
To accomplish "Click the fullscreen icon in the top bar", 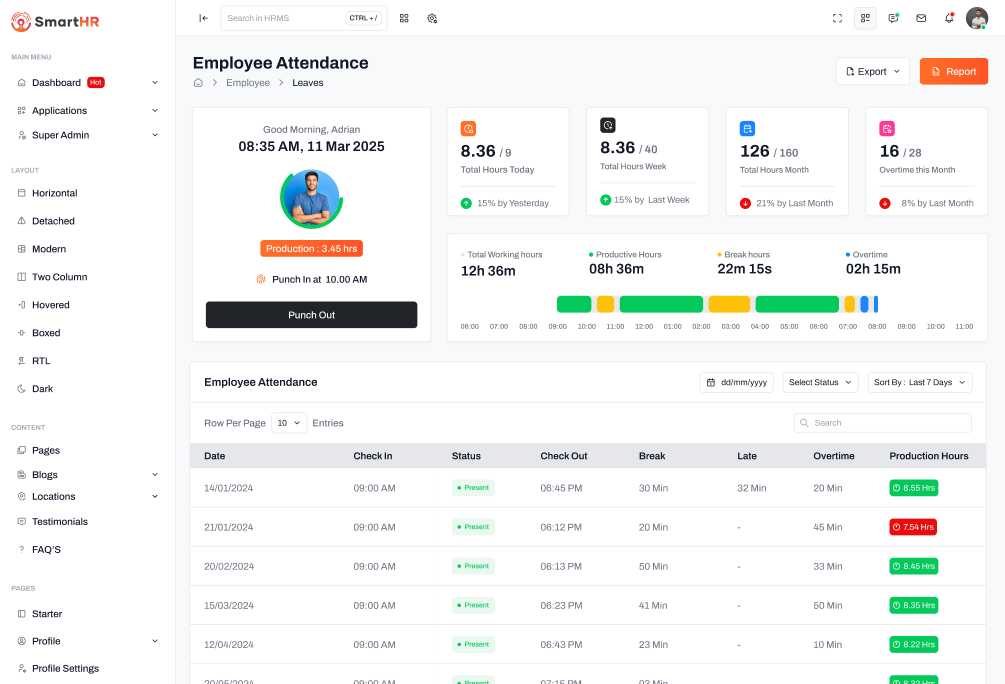I will pyautogui.click(x=837, y=18).
